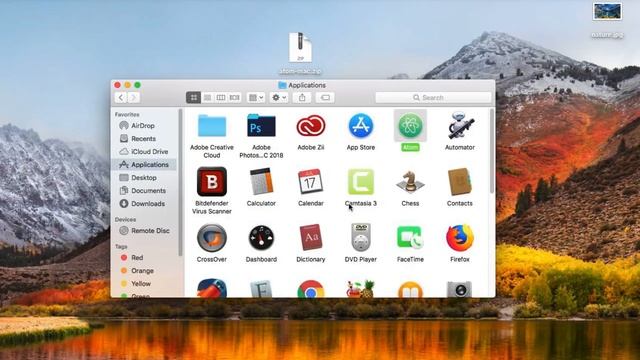Select the zip file on the desktop
The height and width of the screenshot is (360, 640).
click(300, 47)
